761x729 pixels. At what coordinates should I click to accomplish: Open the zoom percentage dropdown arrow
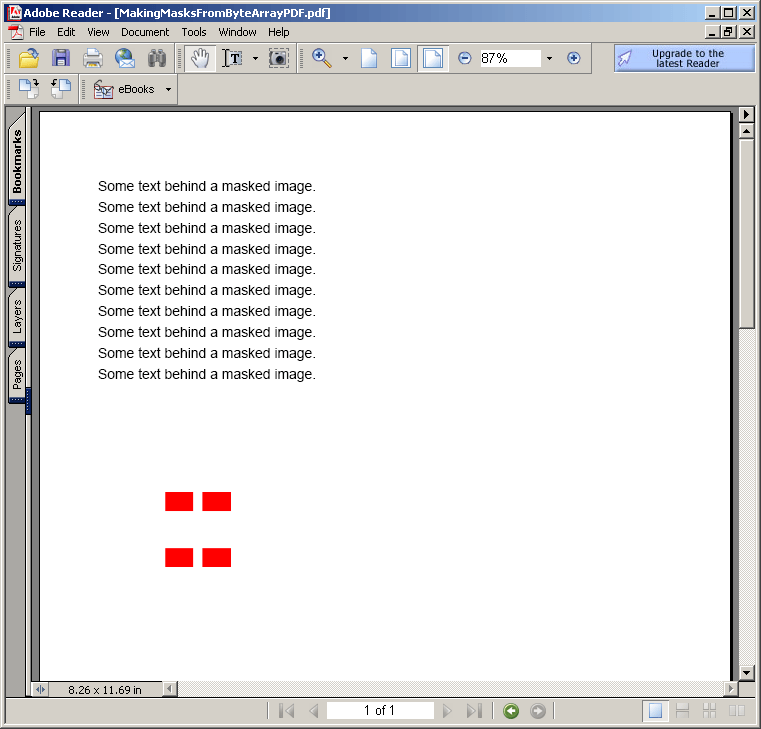pyautogui.click(x=549, y=58)
